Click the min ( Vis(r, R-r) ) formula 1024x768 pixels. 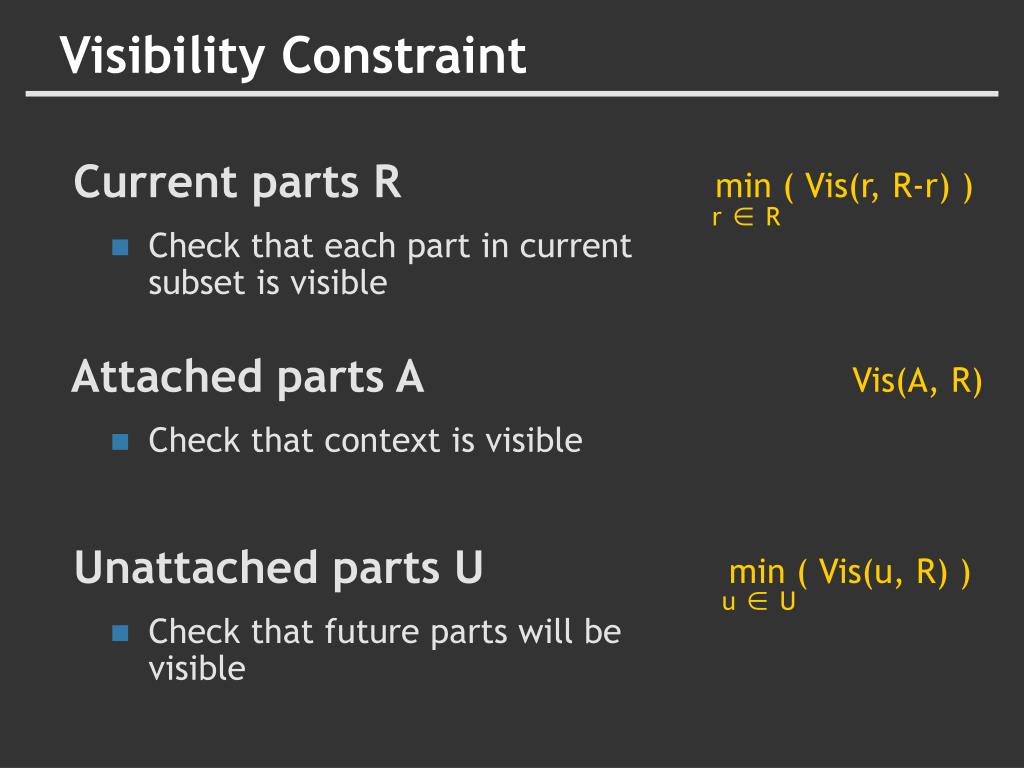(x=844, y=187)
